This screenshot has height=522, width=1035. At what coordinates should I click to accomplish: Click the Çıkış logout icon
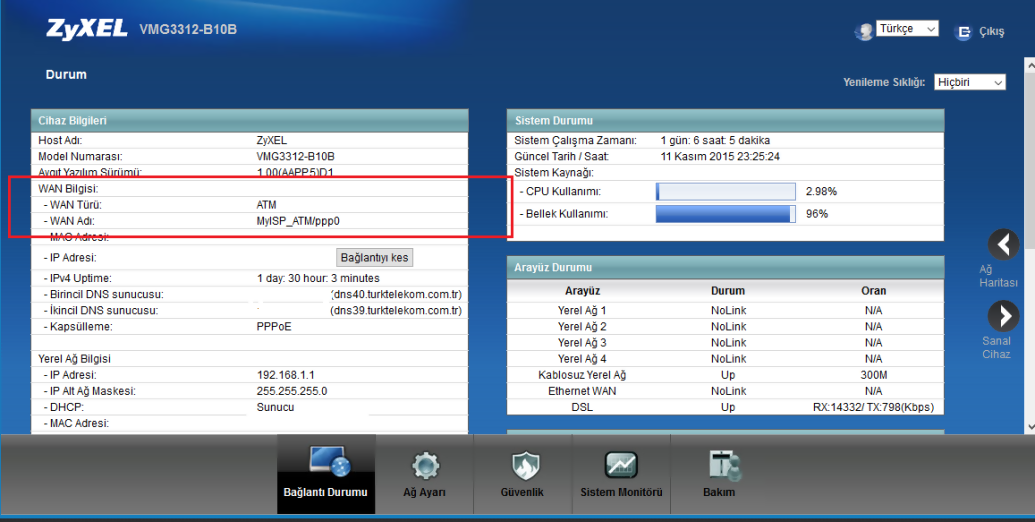pos(964,32)
